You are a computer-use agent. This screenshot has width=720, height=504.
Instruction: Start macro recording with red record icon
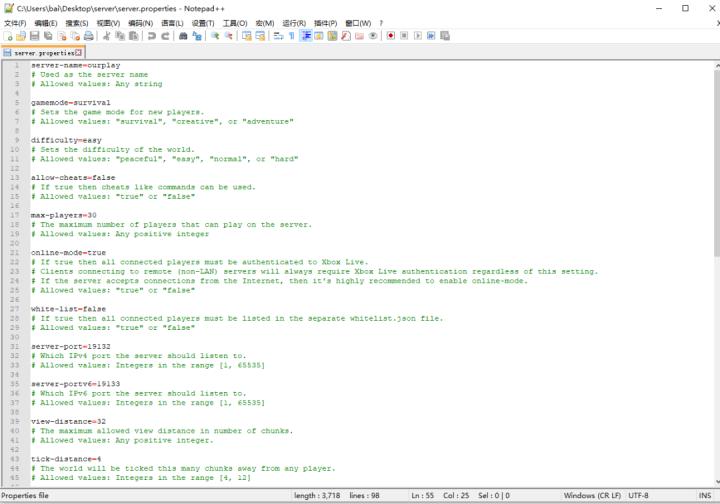coord(391,36)
